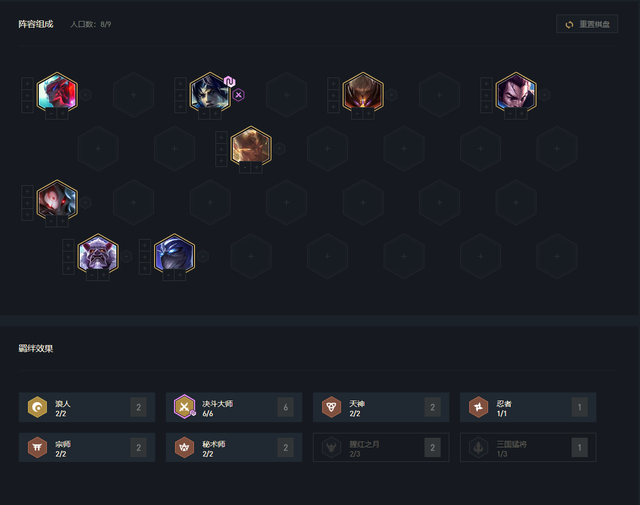The width and height of the screenshot is (640, 505).
Task: Add top item slot for hooded red-eyed champion
Action: point(27,191)
